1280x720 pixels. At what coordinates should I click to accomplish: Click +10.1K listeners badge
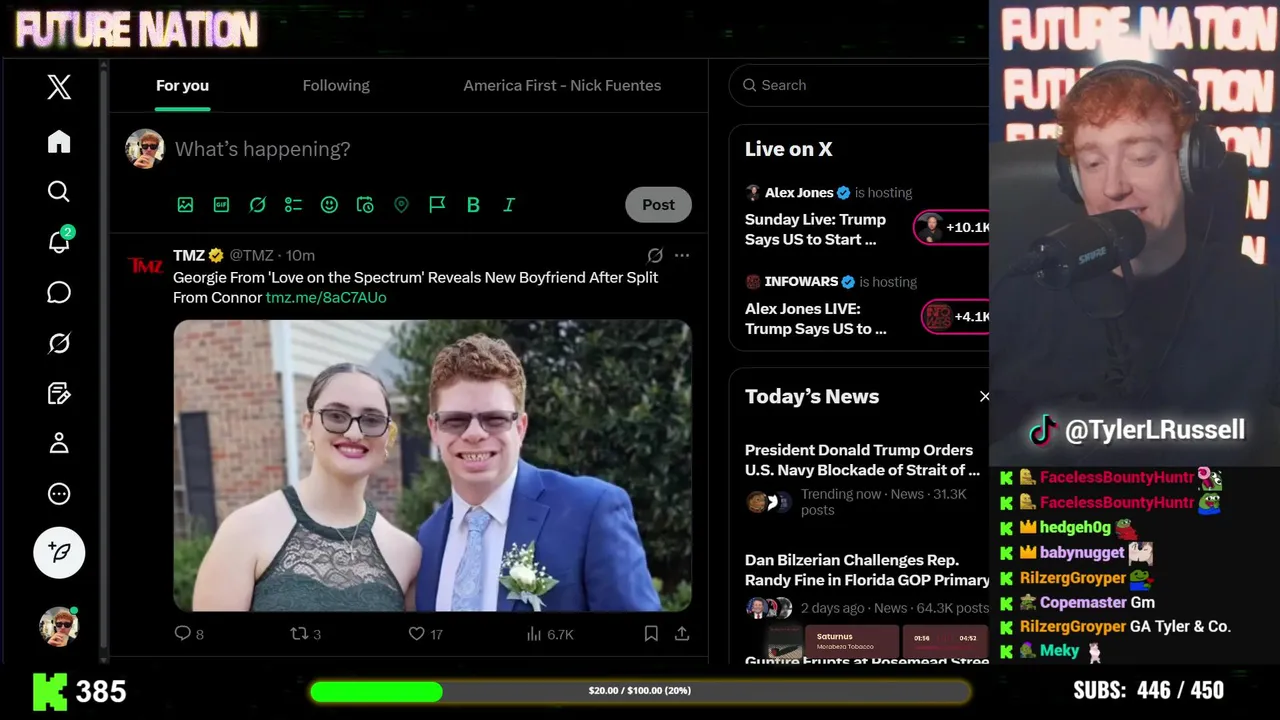952,227
